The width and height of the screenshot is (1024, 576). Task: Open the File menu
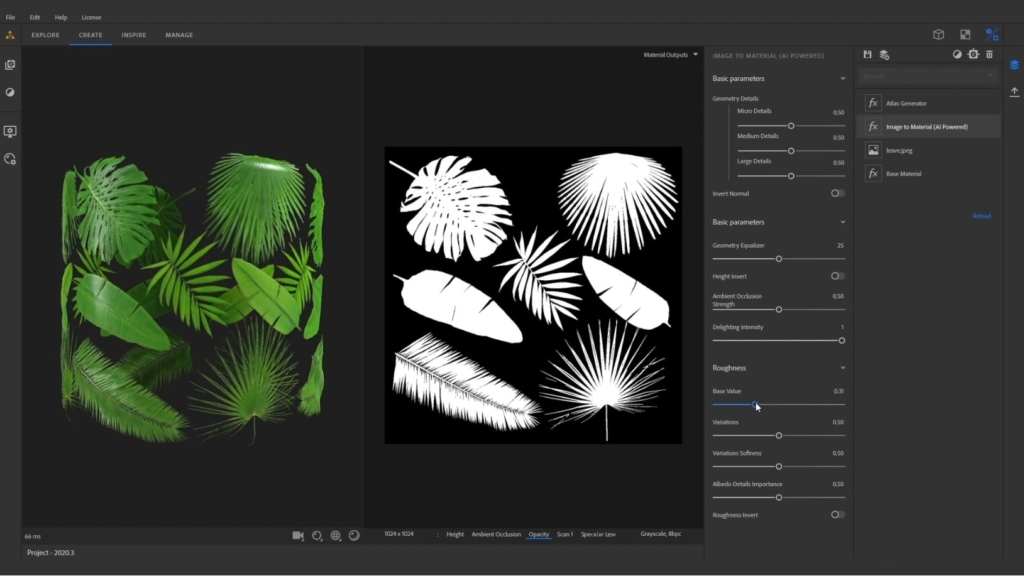(x=10, y=17)
